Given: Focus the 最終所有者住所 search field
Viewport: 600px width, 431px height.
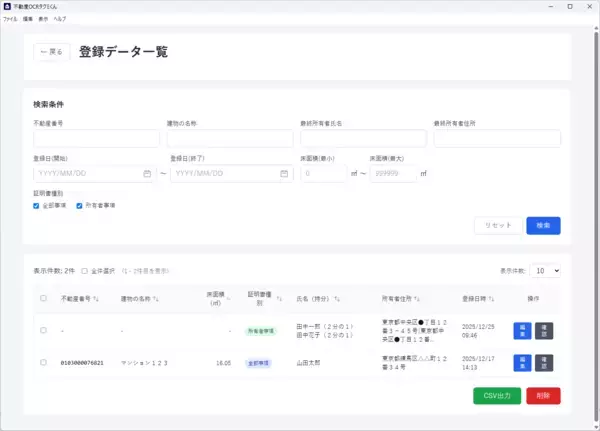Looking at the screenshot, I should [x=497, y=138].
